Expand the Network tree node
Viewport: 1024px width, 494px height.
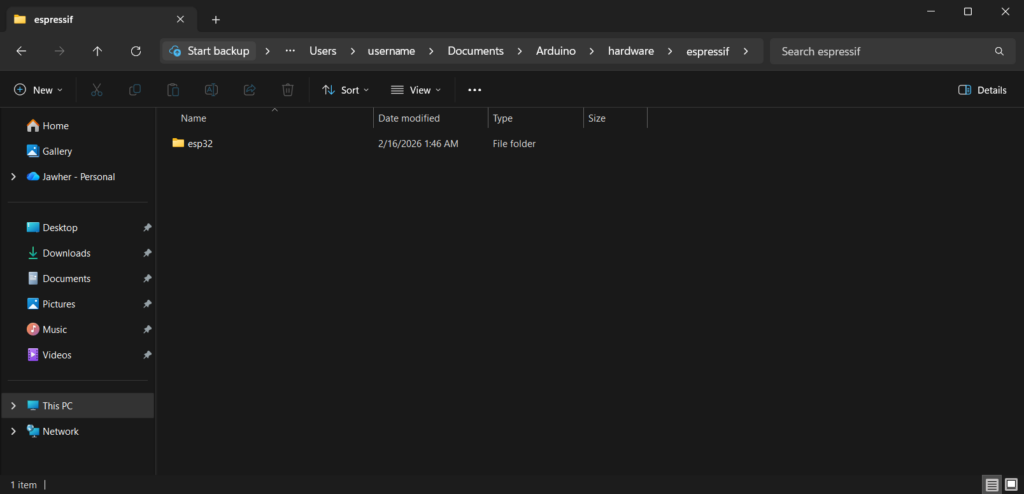[x=13, y=432]
